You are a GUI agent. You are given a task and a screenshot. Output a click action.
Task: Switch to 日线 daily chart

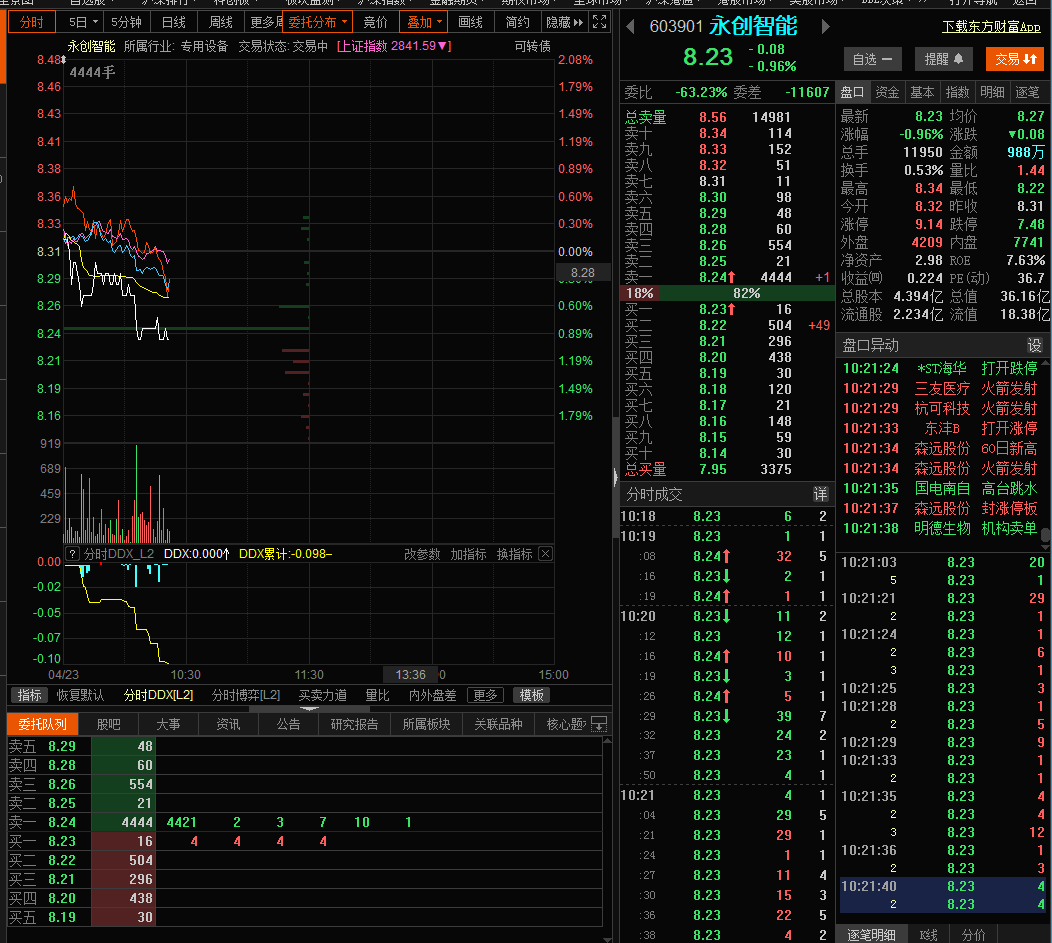pyautogui.click(x=173, y=22)
